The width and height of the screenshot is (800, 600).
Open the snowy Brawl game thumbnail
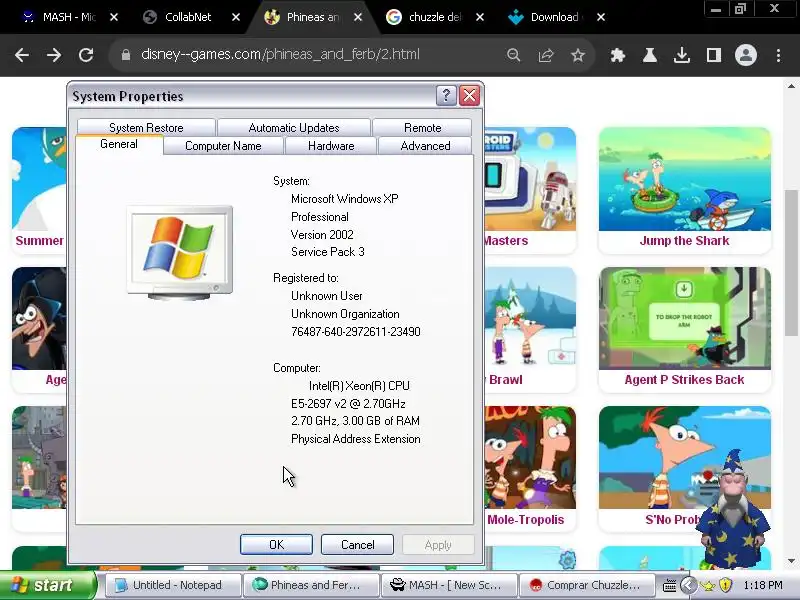tap(530, 318)
